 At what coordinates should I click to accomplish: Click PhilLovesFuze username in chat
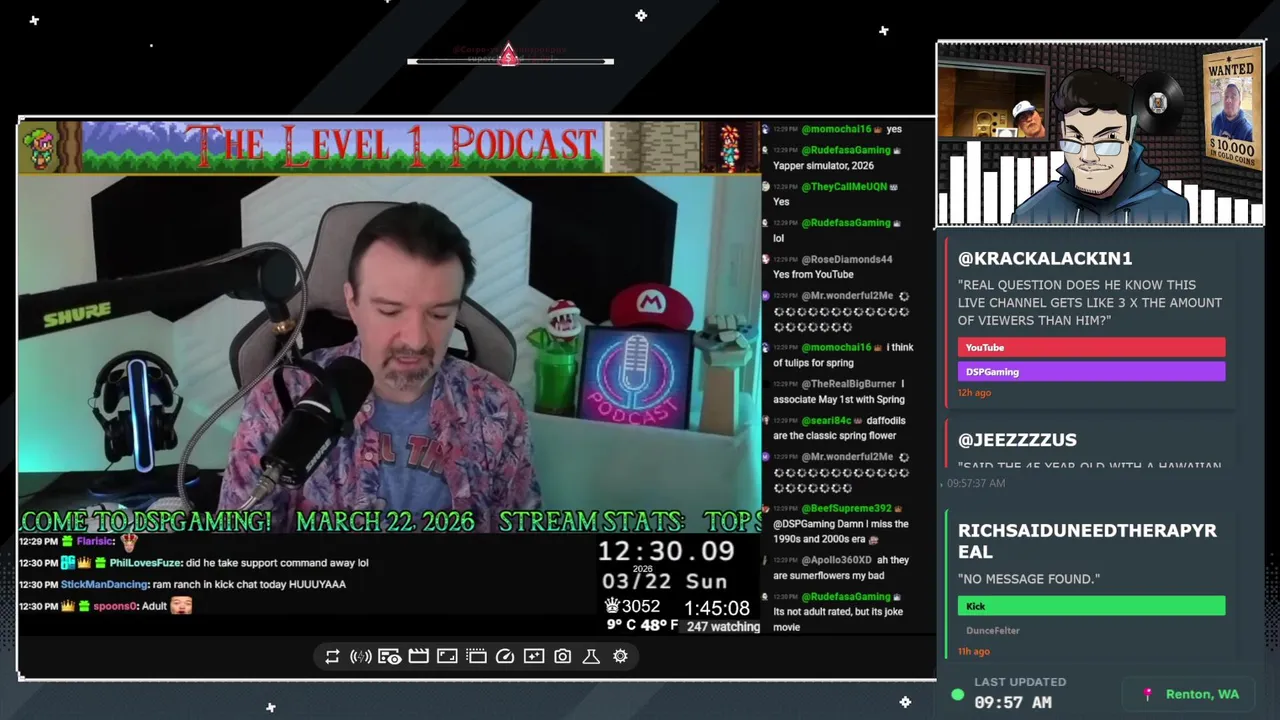tap(146, 563)
